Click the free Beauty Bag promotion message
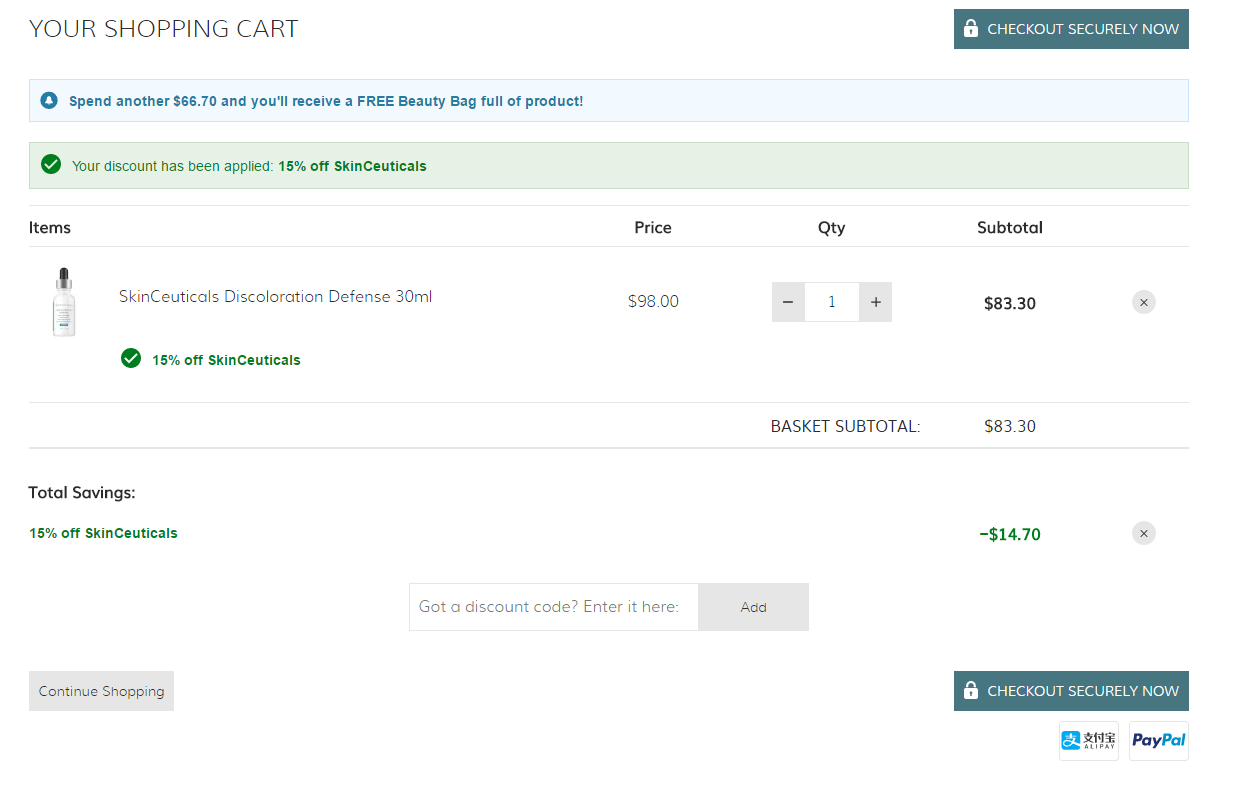The height and width of the screenshot is (806, 1252). pos(326,101)
